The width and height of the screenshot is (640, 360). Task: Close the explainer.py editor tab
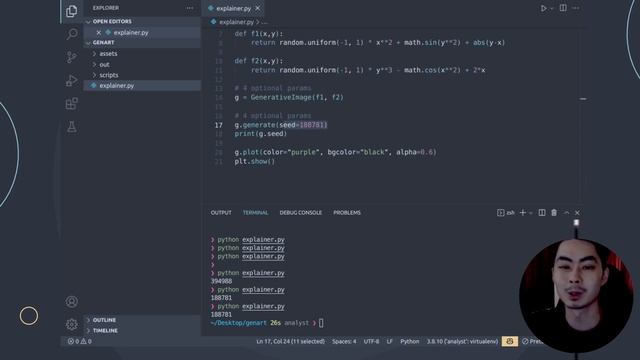258,8
